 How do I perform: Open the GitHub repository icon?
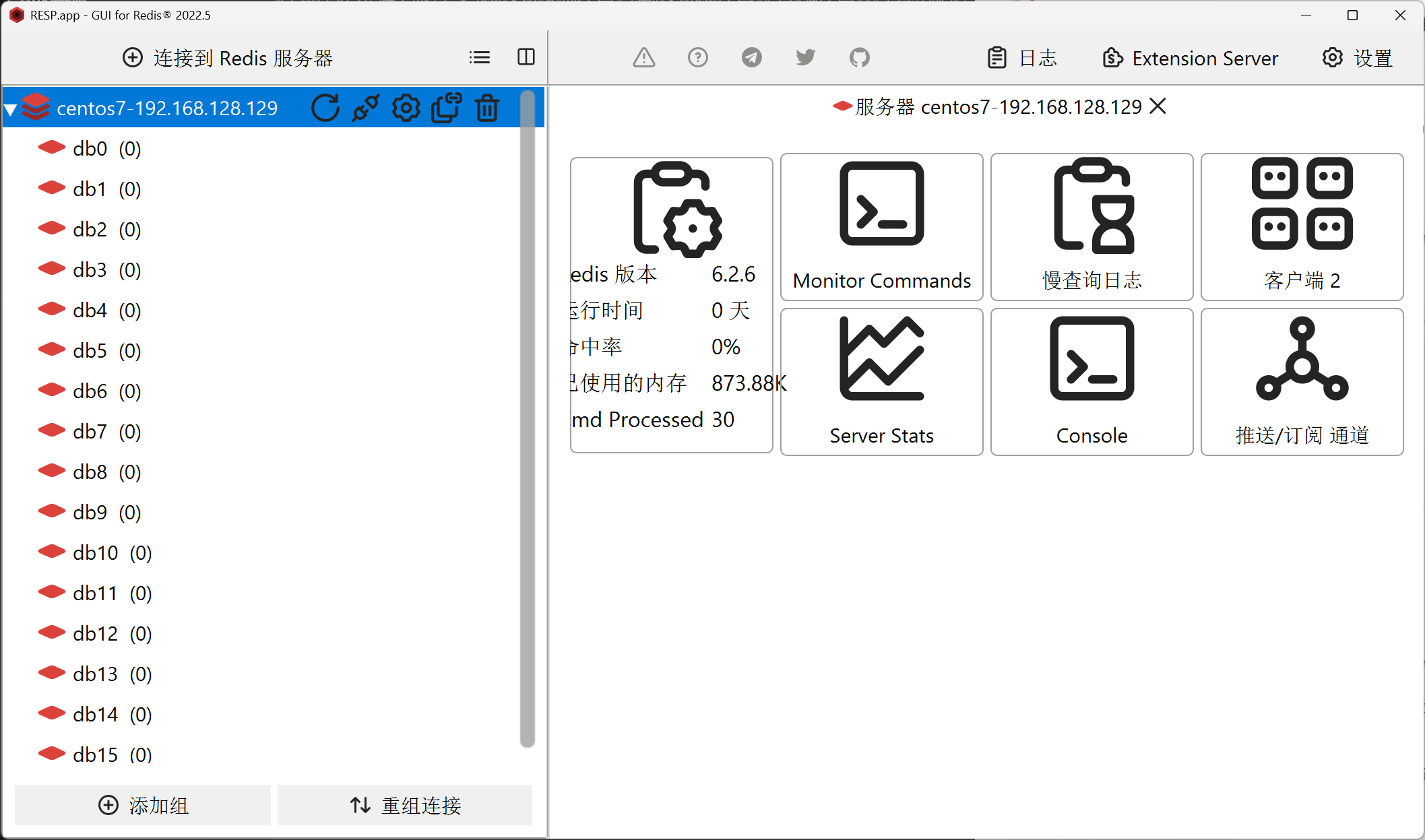pos(859,57)
